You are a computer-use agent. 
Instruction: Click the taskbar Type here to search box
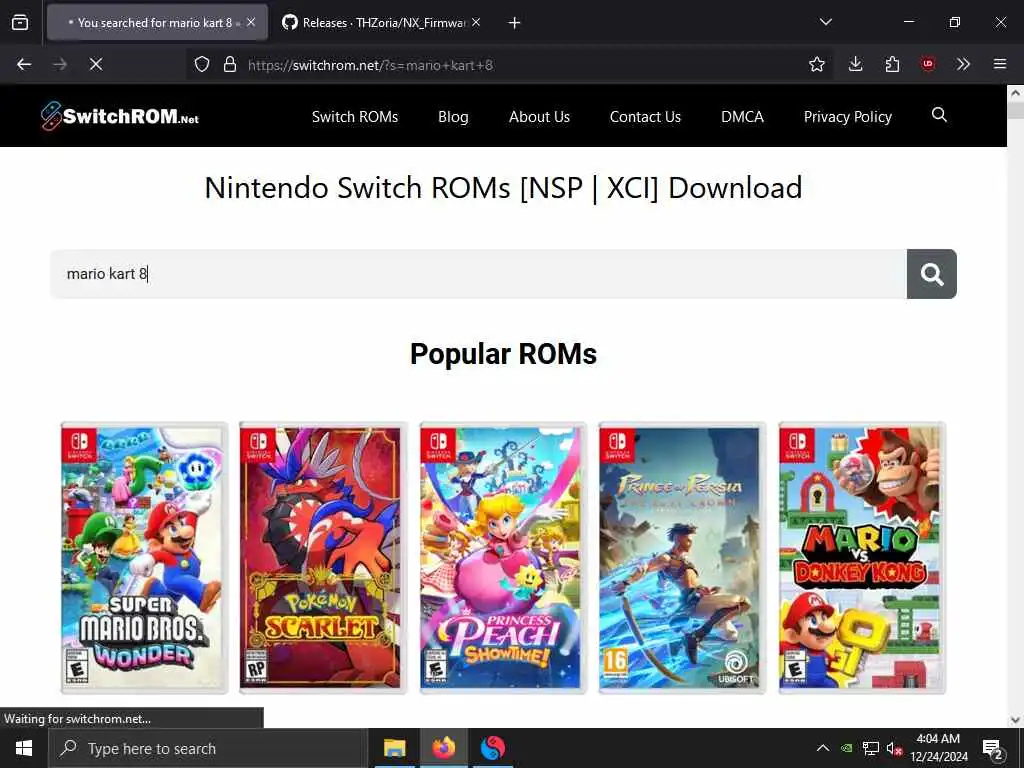pos(208,748)
